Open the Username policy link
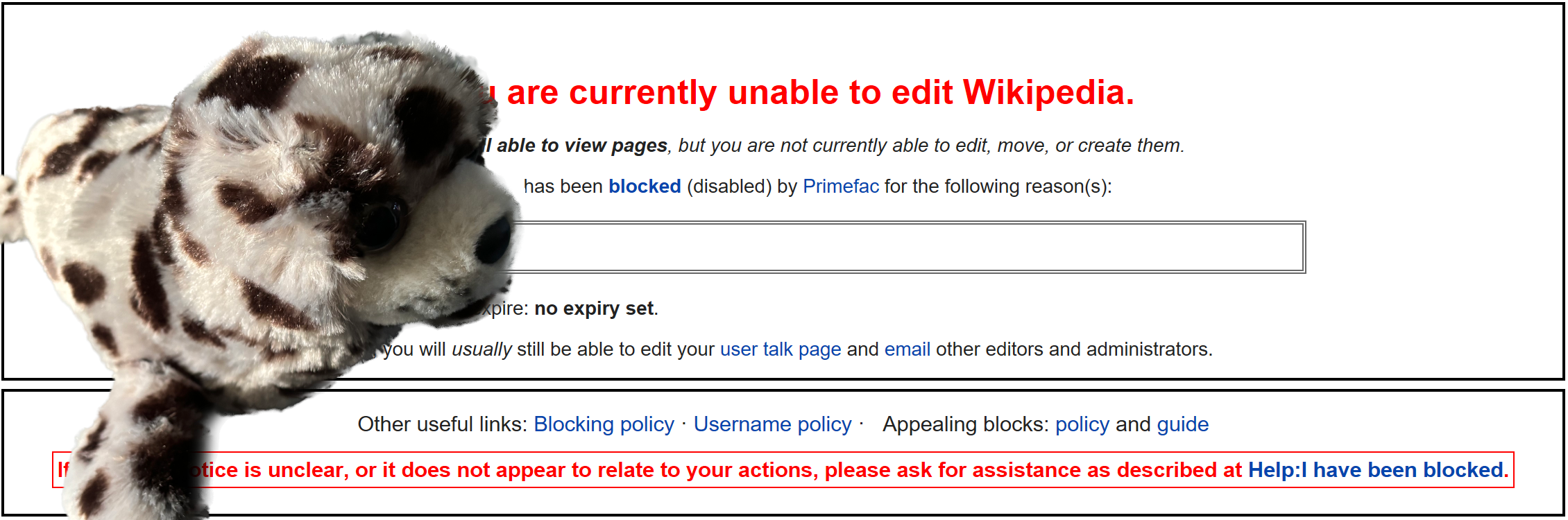The image size is (1568, 520). [772, 424]
